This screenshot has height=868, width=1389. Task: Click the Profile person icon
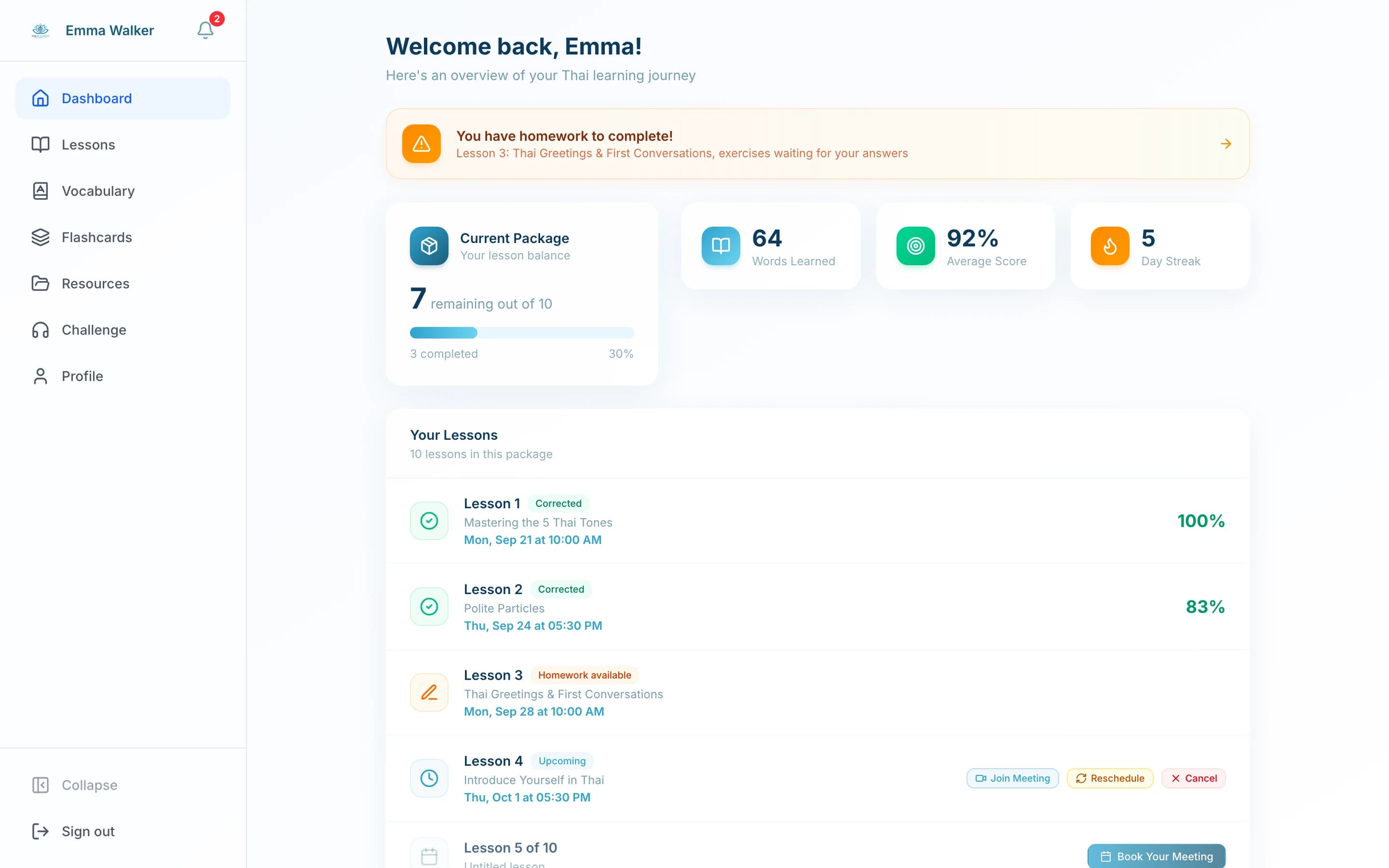[40, 376]
